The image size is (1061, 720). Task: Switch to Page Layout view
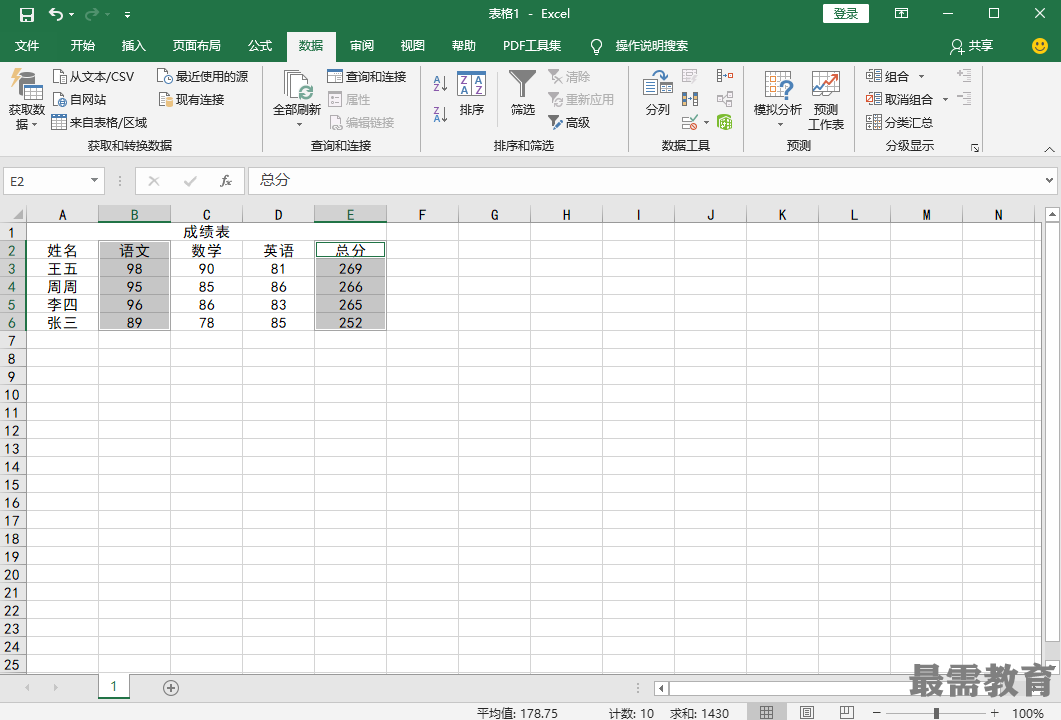[x=807, y=712]
